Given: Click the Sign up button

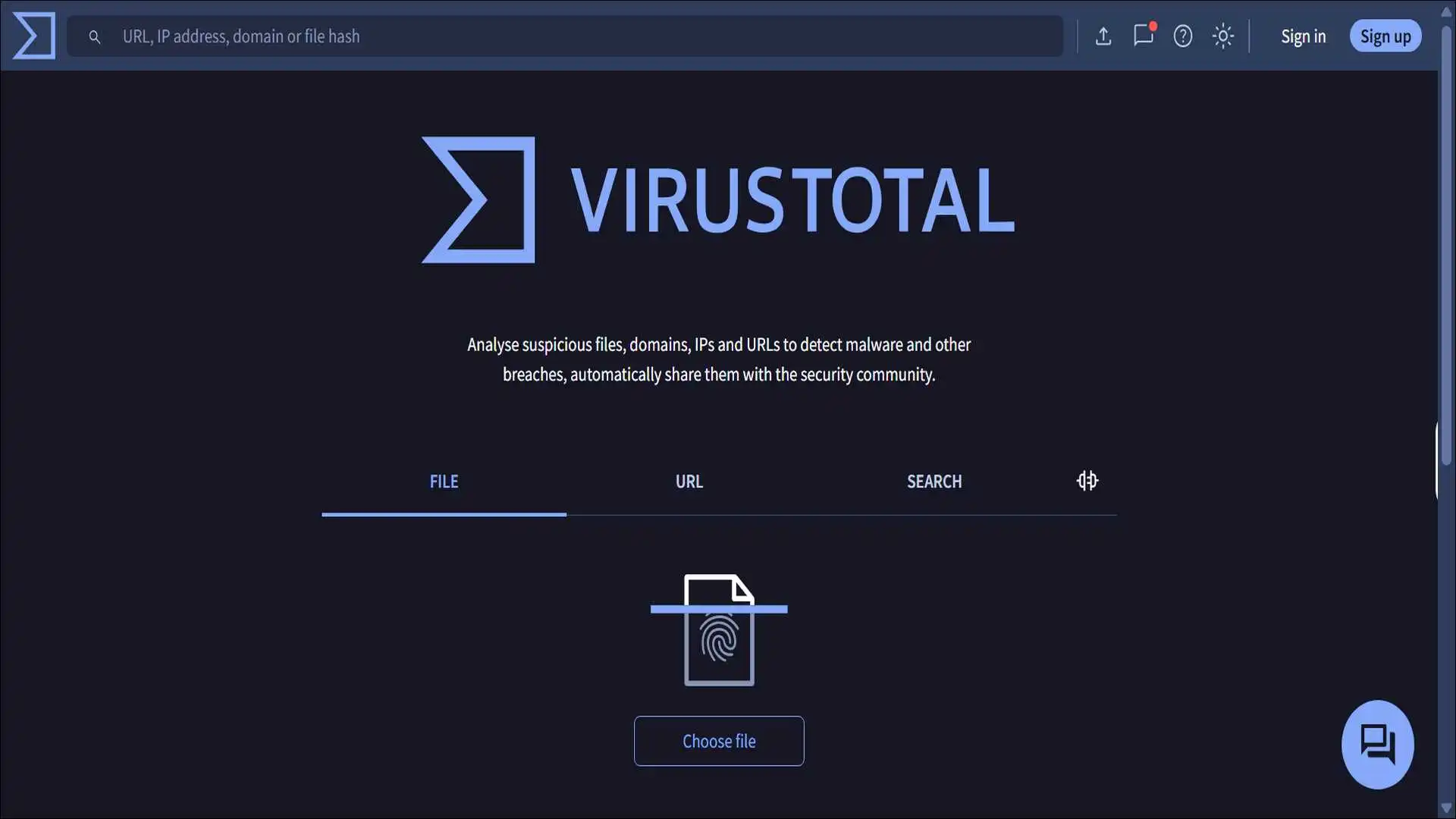Looking at the screenshot, I should tap(1385, 36).
